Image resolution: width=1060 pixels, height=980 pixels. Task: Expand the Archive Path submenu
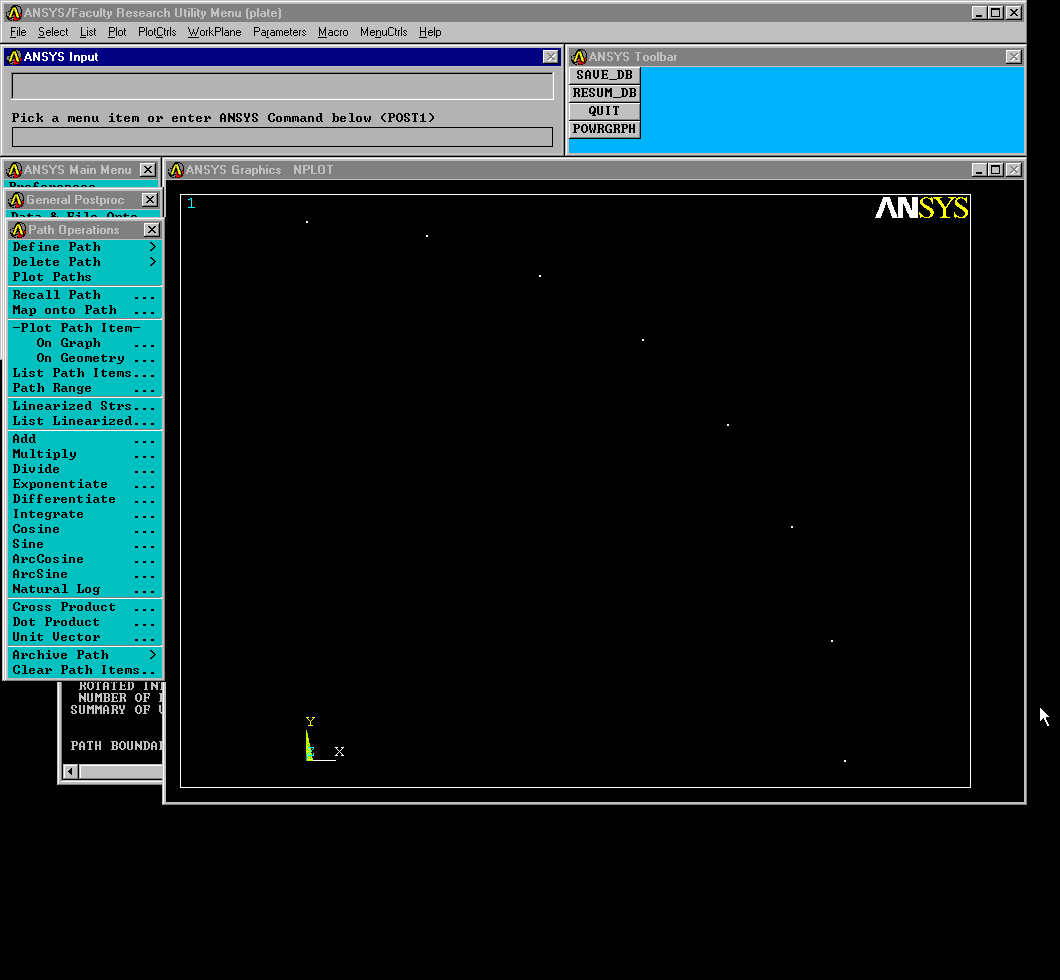point(84,655)
